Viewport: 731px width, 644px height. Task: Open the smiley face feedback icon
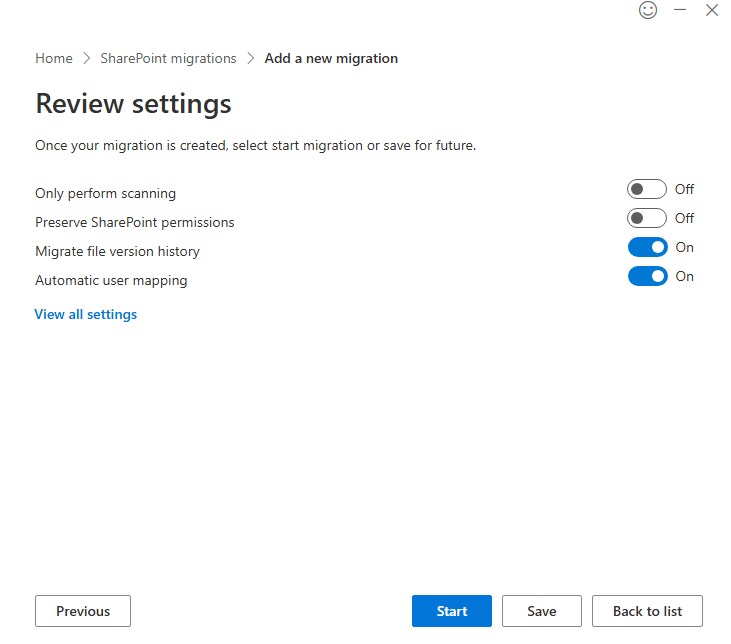coord(648,10)
